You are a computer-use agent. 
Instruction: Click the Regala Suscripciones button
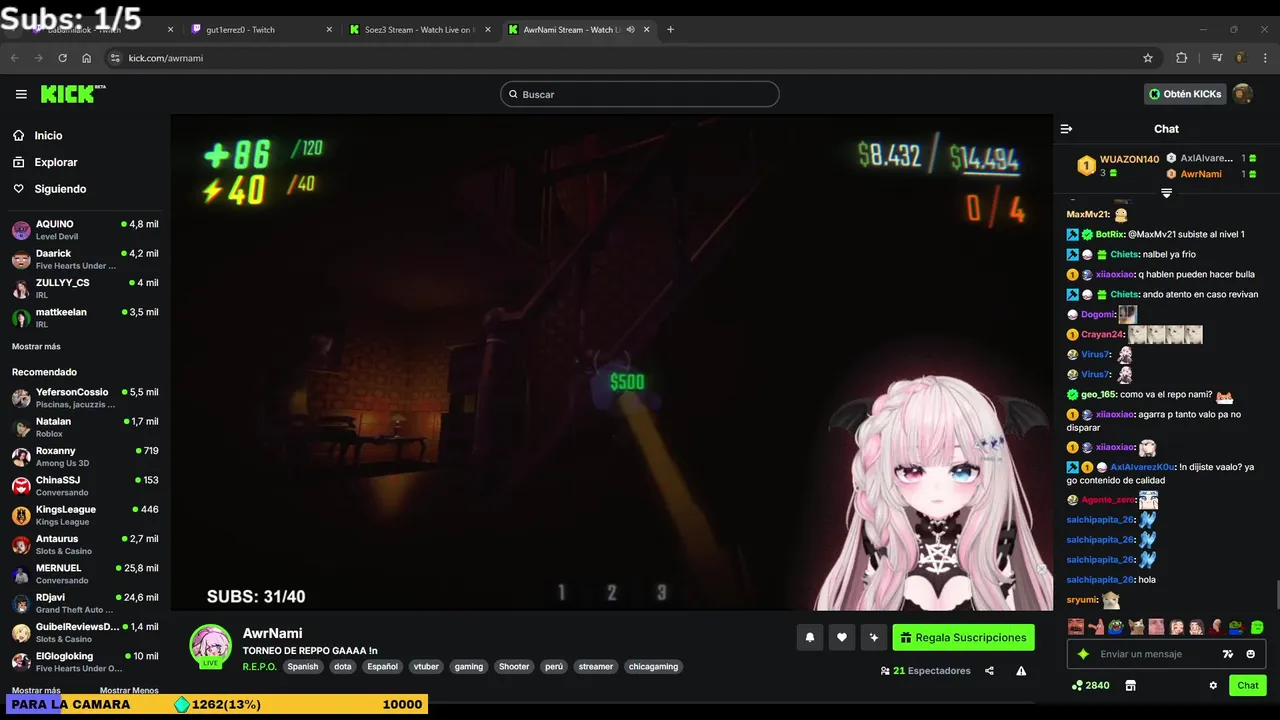963,637
